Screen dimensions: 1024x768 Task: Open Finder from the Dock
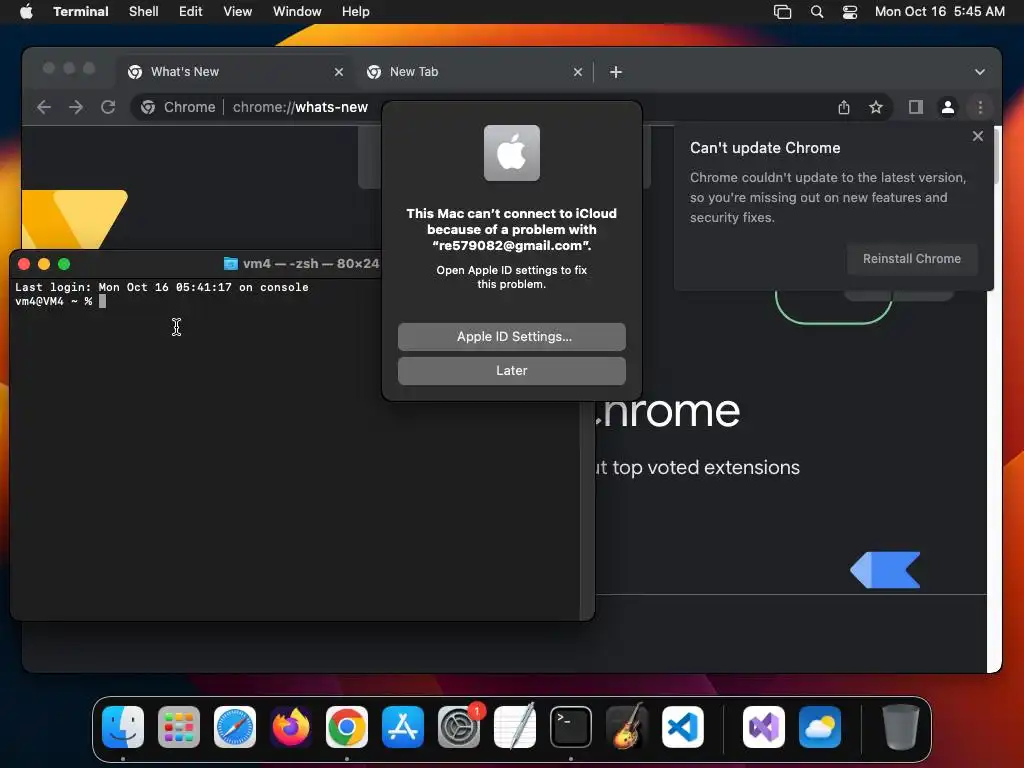(123, 727)
